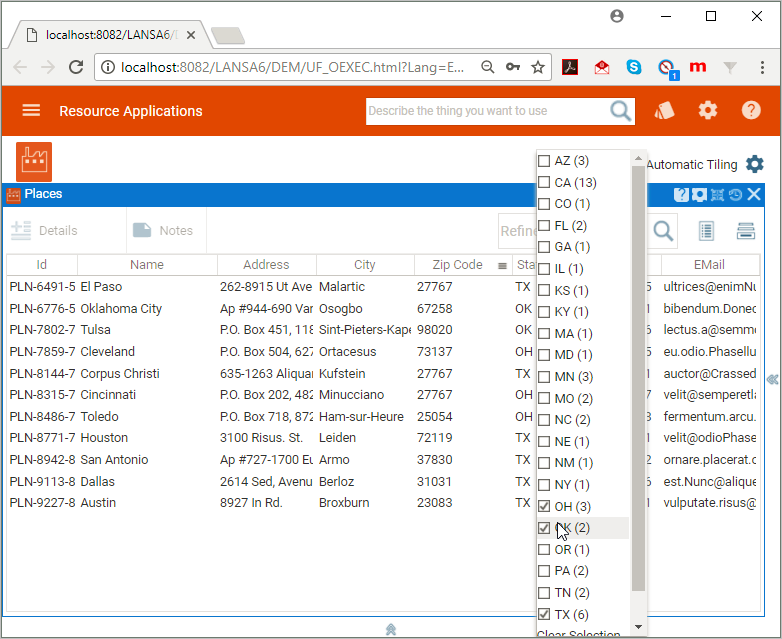Sort by the Name column header
This screenshot has width=782, height=639.
147,264
